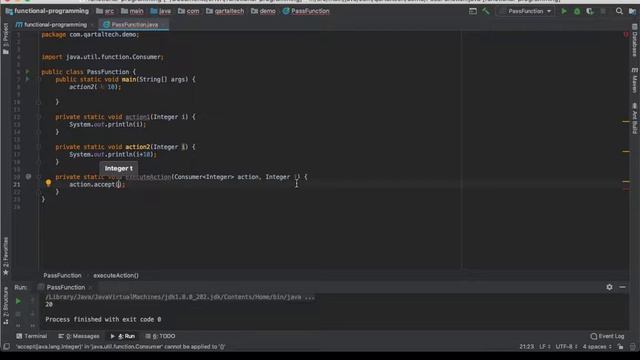The image size is (640, 360).
Task: Click main folder in navigation bar
Action: click(132, 11)
